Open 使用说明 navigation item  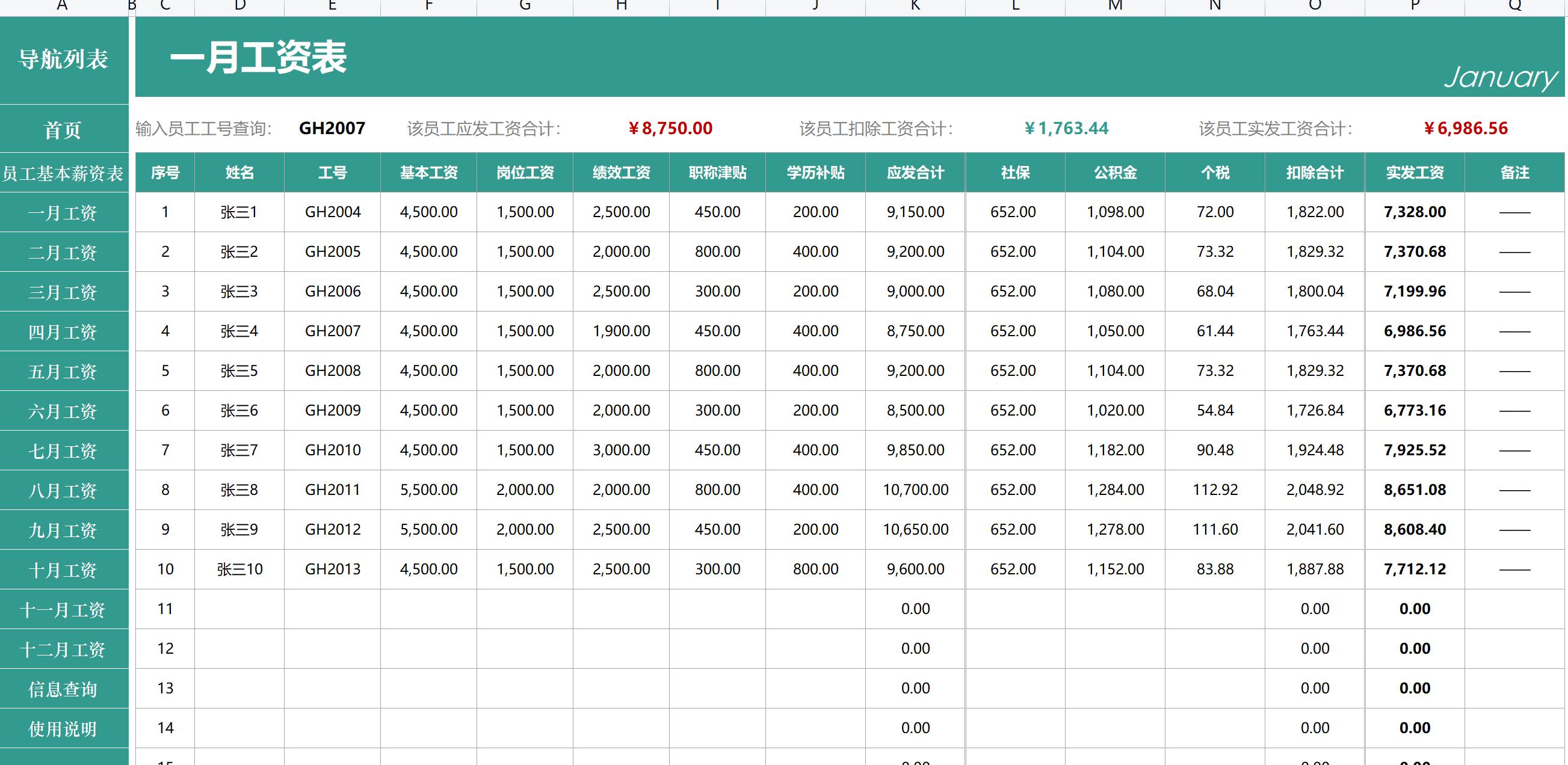coord(63,728)
